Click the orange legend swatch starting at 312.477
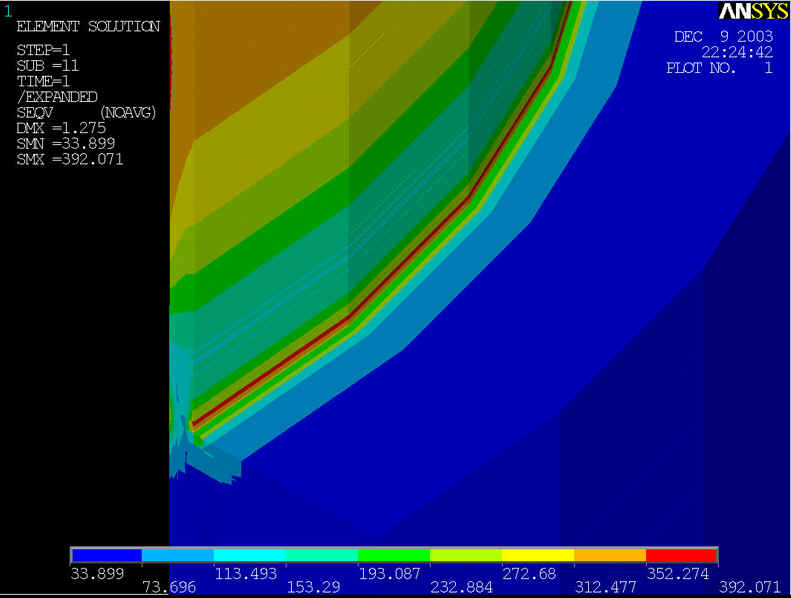This screenshot has width=791, height=598. [x=610, y=555]
